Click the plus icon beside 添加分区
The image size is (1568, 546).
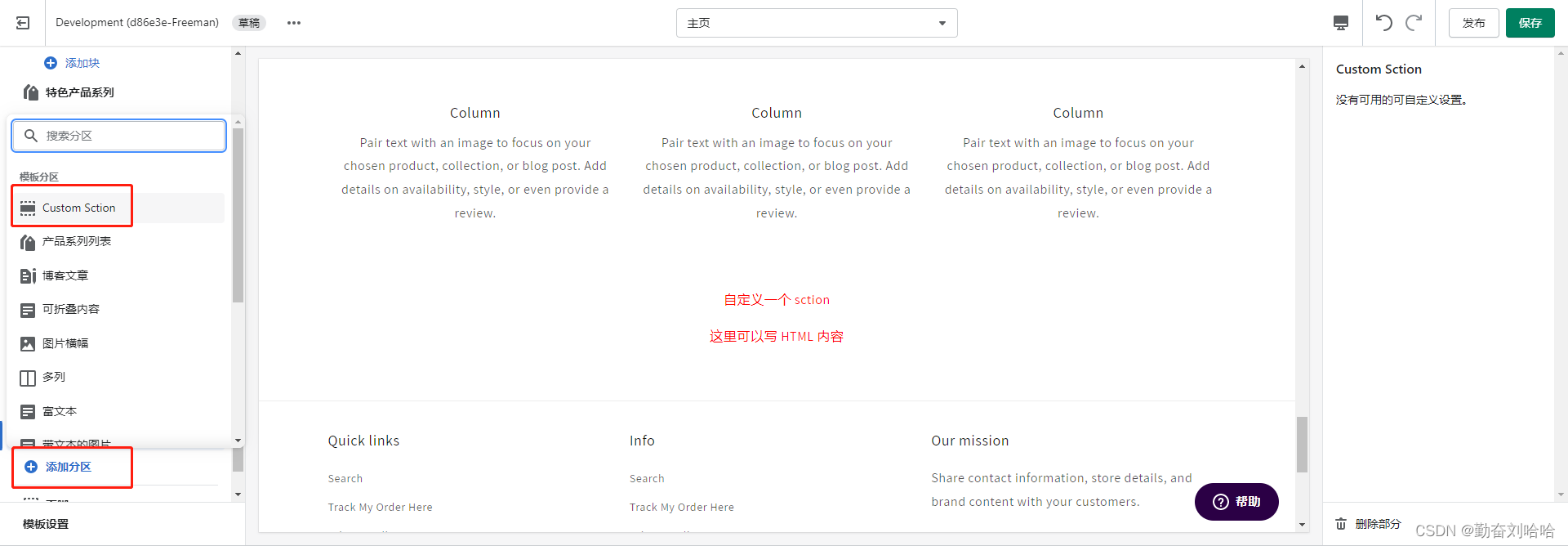coord(31,467)
